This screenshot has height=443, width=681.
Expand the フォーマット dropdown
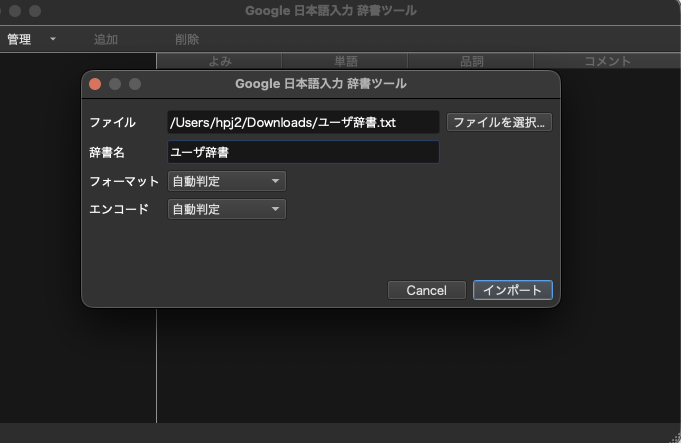point(226,181)
